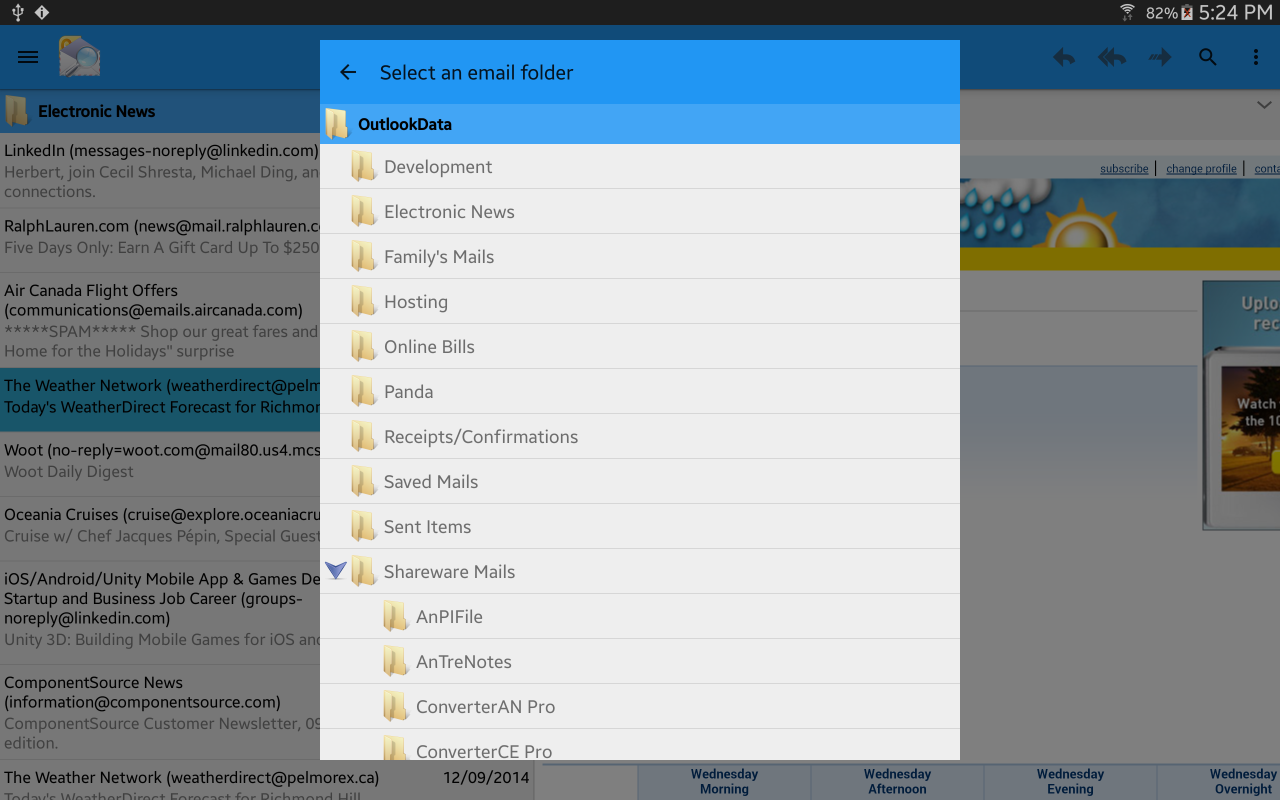The width and height of the screenshot is (1280, 800).
Task: Select the Wednesday Morning forecast column
Action: coord(724,782)
